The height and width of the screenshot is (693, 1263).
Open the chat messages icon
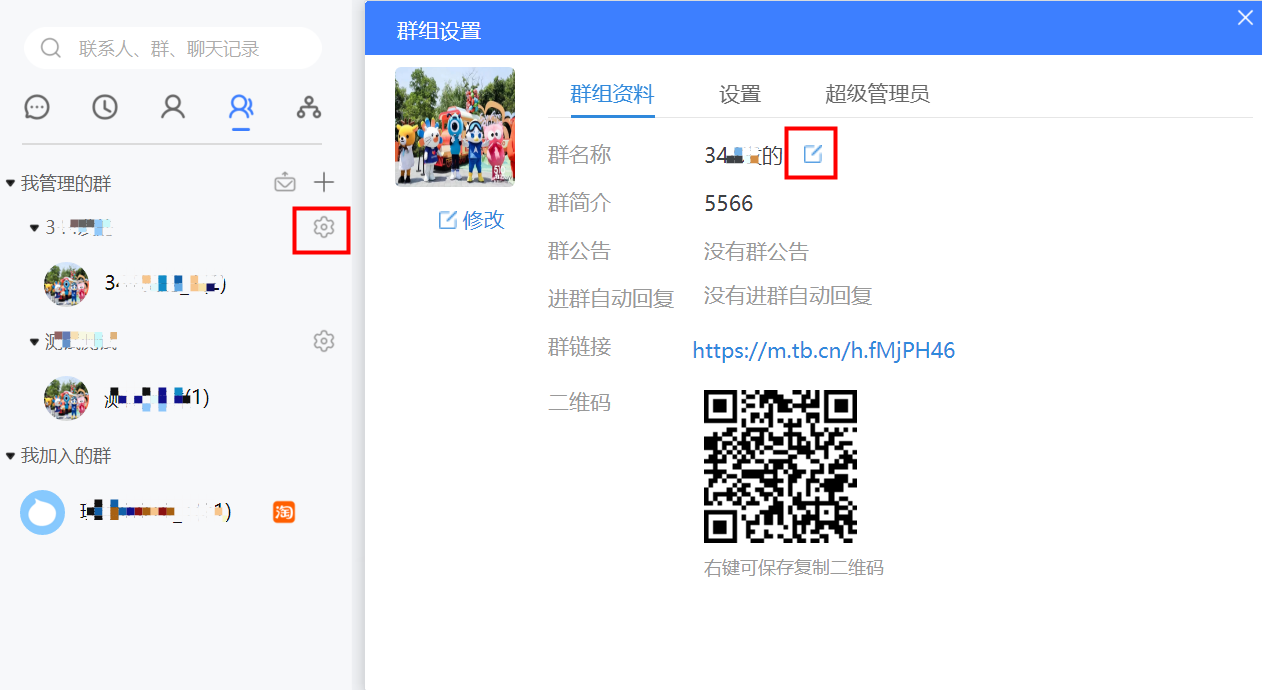click(x=37, y=107)
